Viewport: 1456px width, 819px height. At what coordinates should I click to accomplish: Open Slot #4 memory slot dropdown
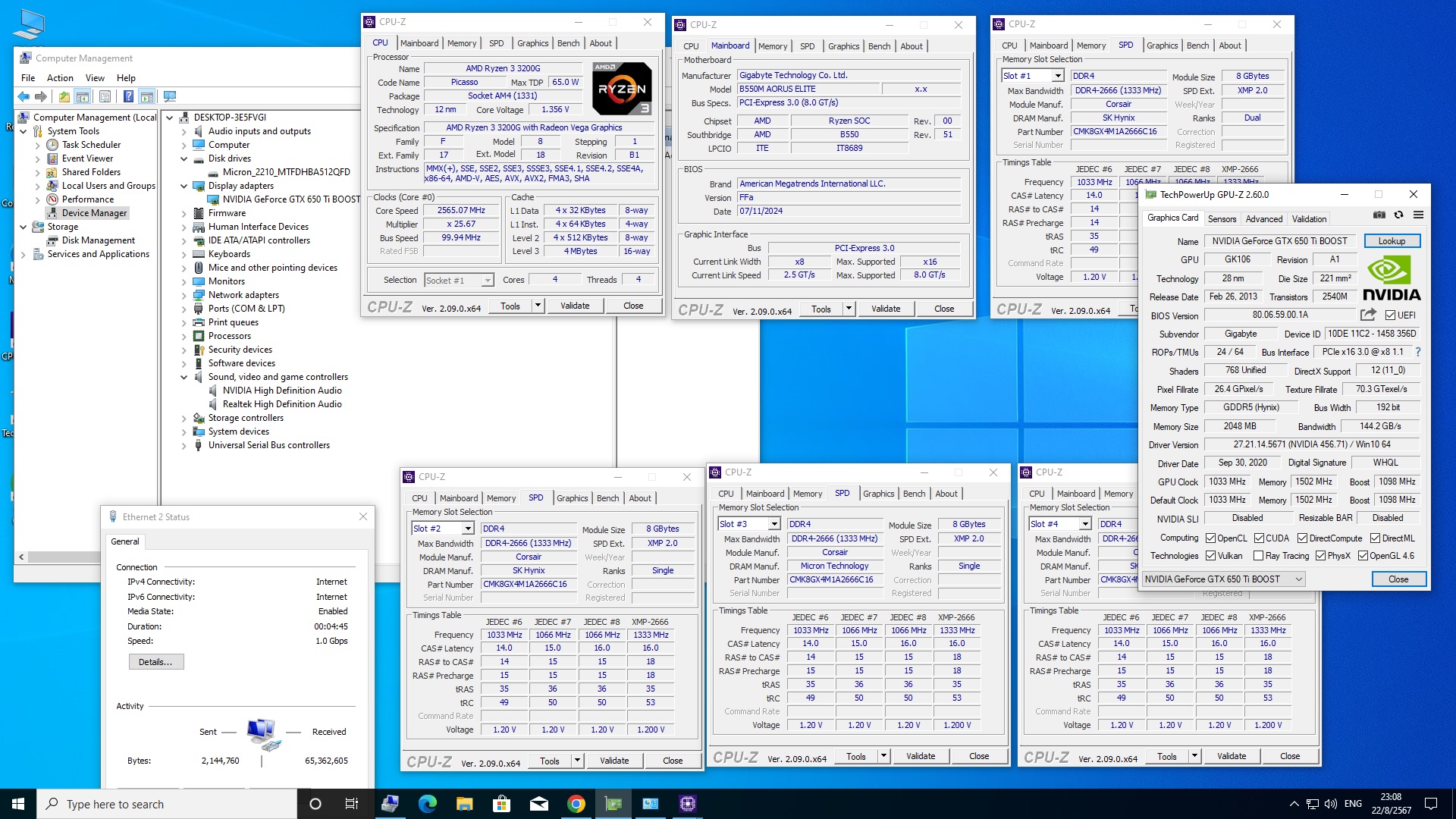pos(1085,524)
